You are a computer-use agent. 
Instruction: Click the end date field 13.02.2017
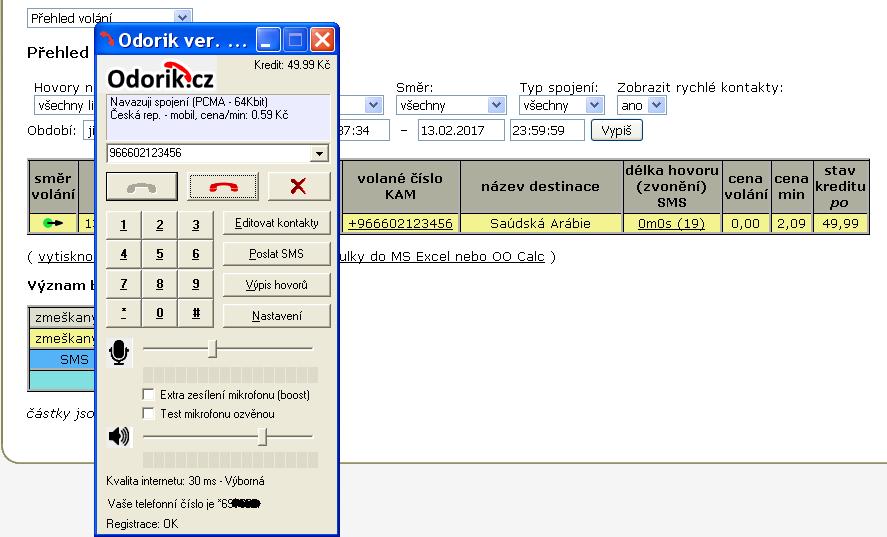point(461,130)
